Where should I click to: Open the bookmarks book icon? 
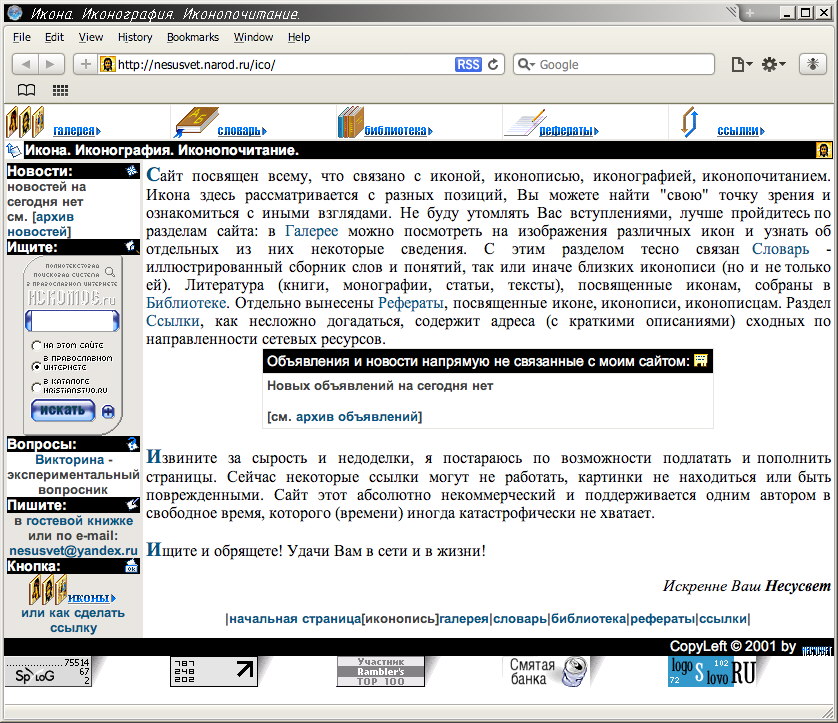[26, 90]
